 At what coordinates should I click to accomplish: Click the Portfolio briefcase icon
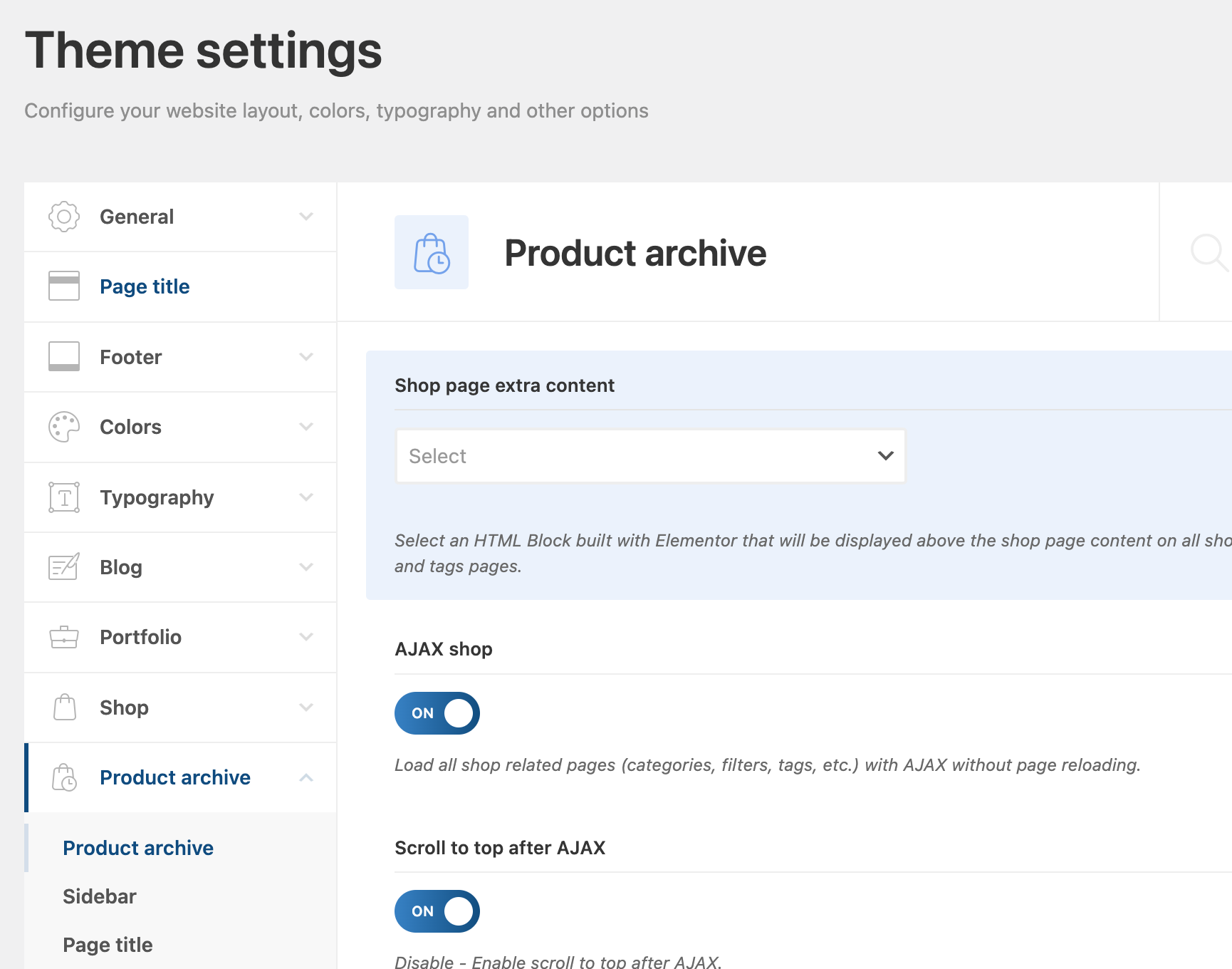(64, 637)
